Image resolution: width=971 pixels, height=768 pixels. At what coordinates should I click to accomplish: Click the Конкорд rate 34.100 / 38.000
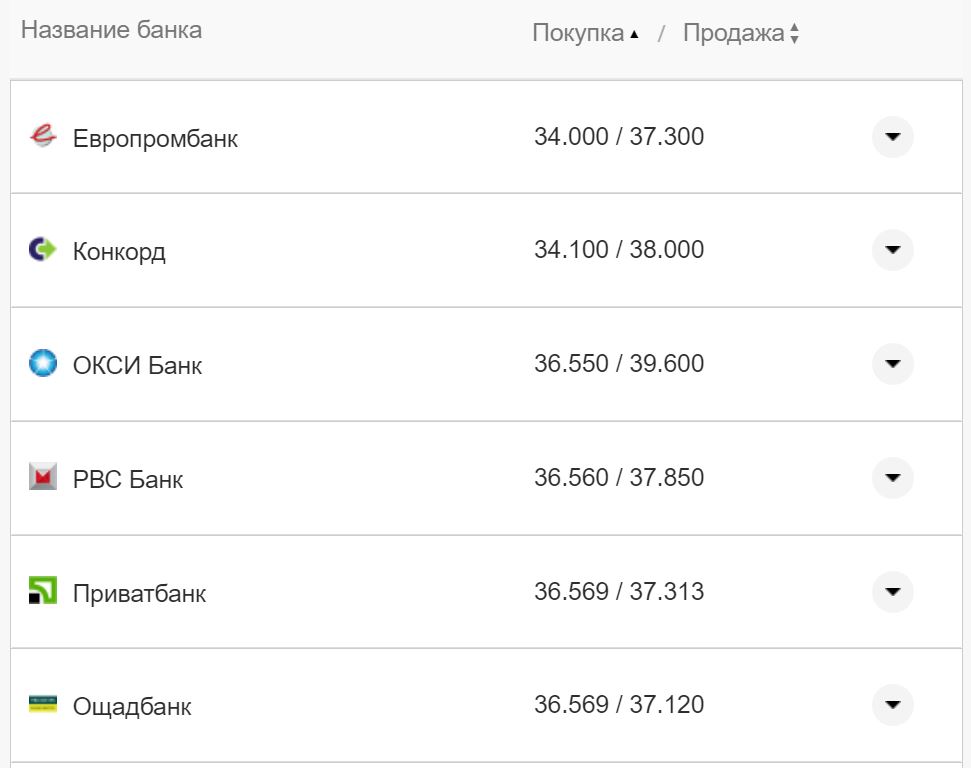(x=618, y=250)
